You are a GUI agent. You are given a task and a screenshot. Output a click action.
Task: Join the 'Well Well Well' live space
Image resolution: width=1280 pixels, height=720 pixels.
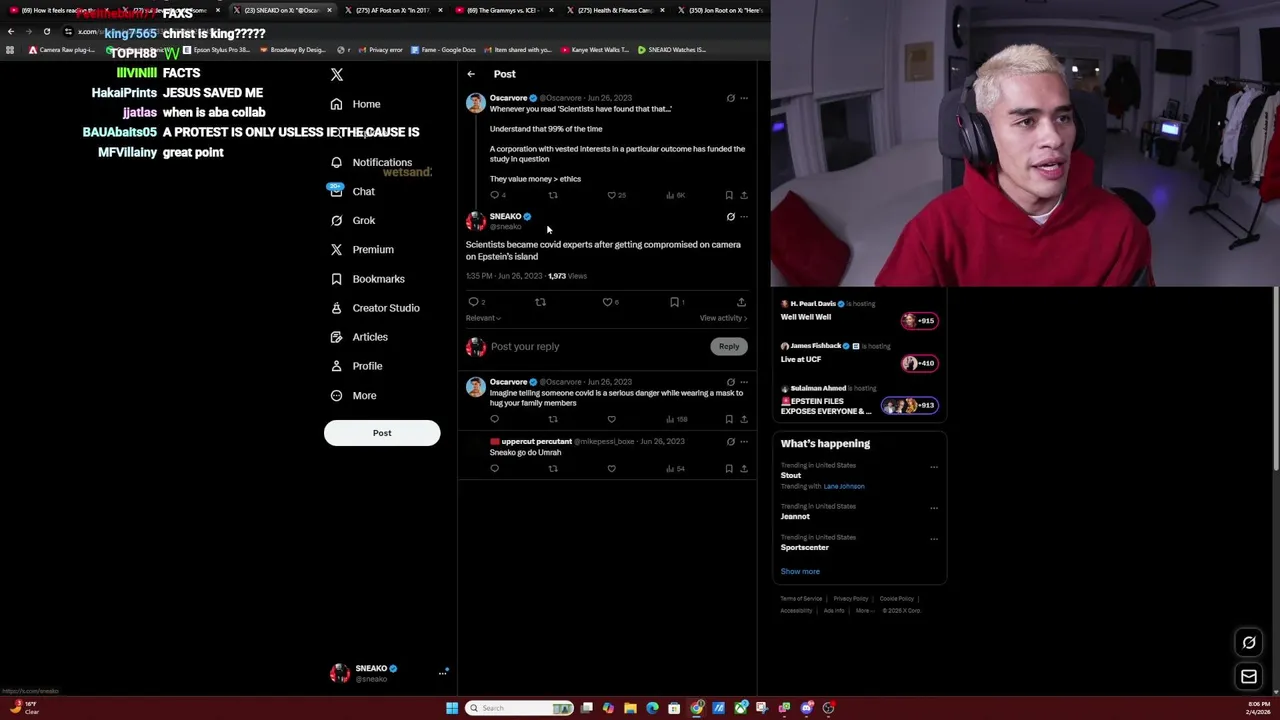[x=919, y=320]
